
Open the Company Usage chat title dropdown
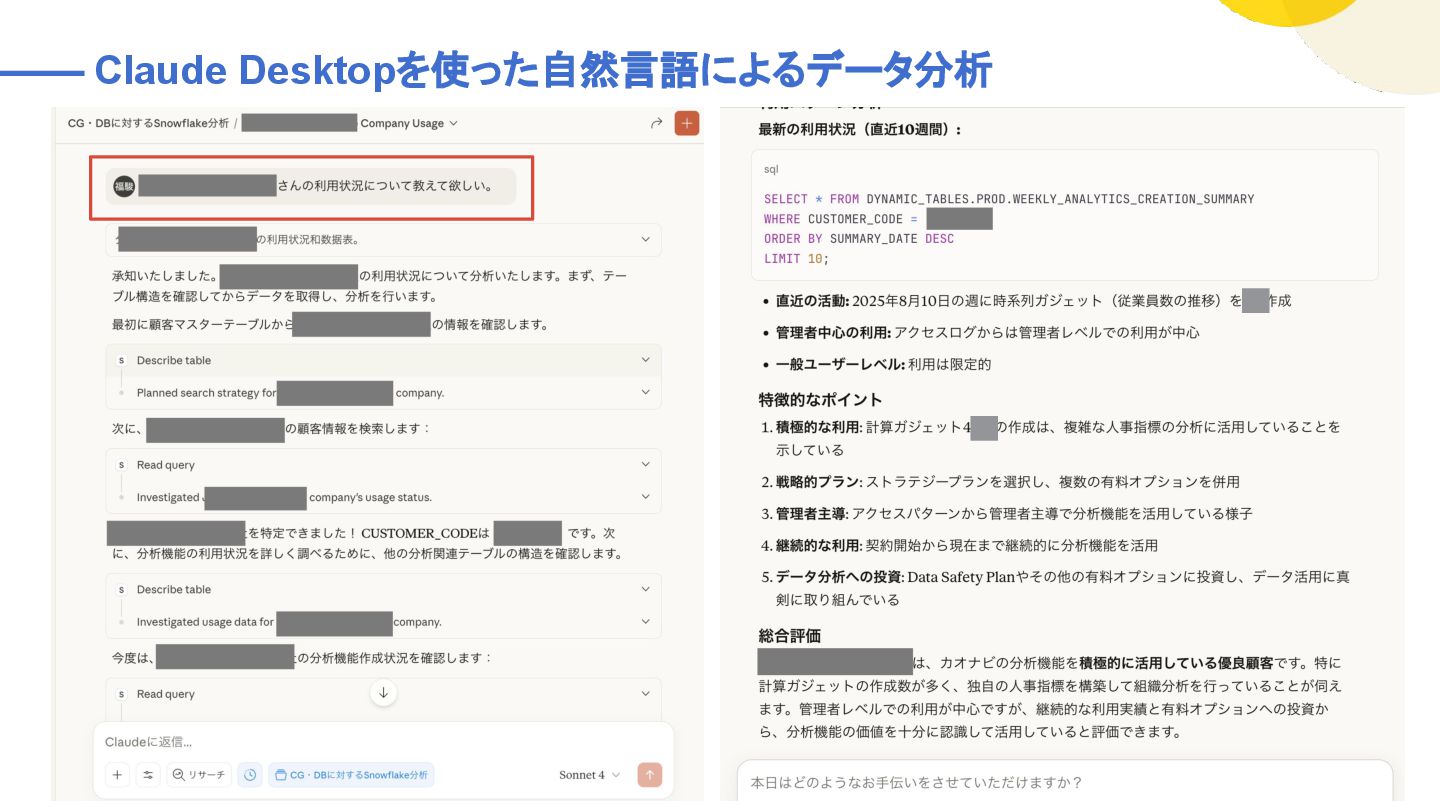[x=409, y=123]
